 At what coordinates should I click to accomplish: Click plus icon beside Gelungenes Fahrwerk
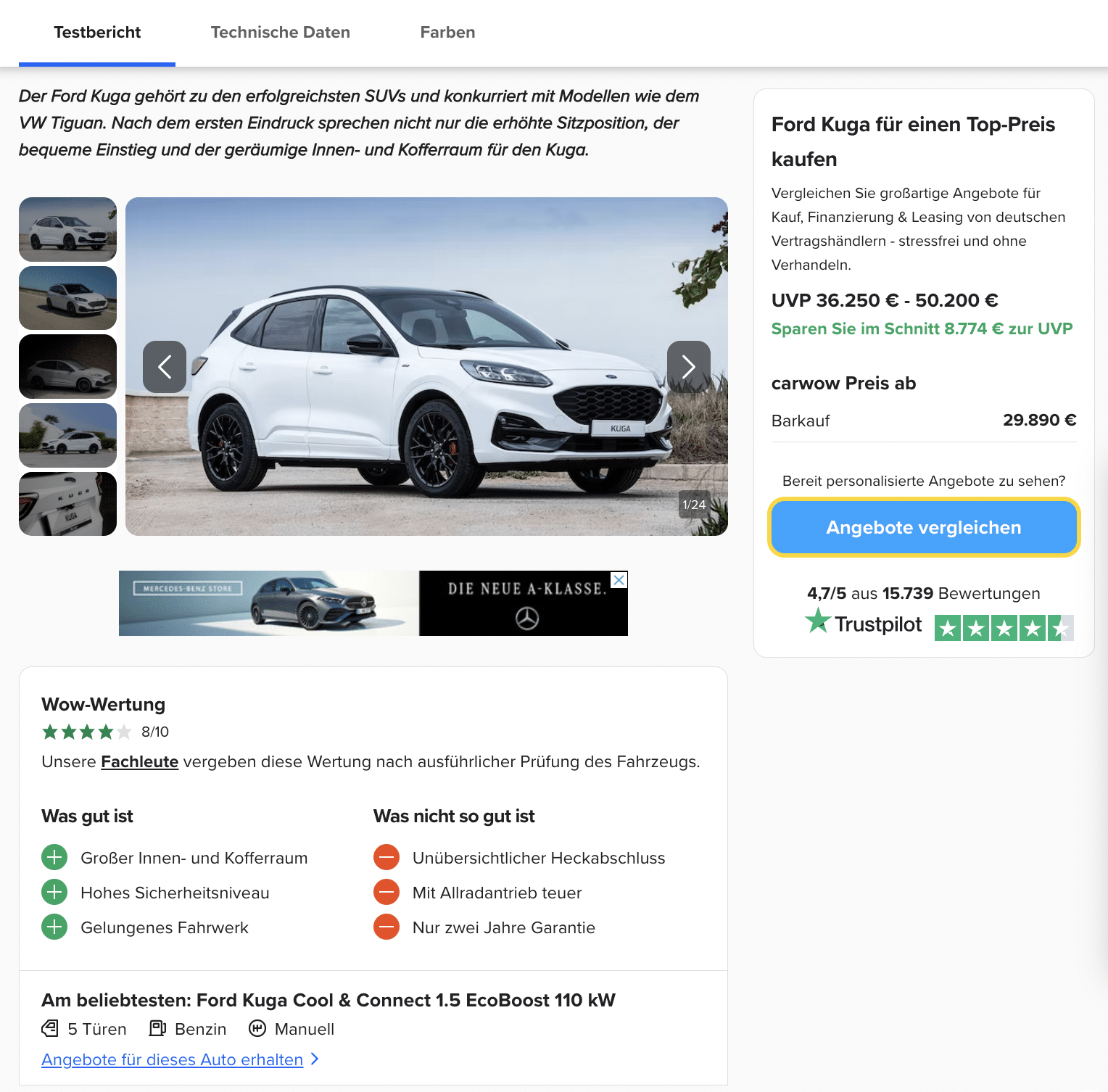[x=54, y=927]
